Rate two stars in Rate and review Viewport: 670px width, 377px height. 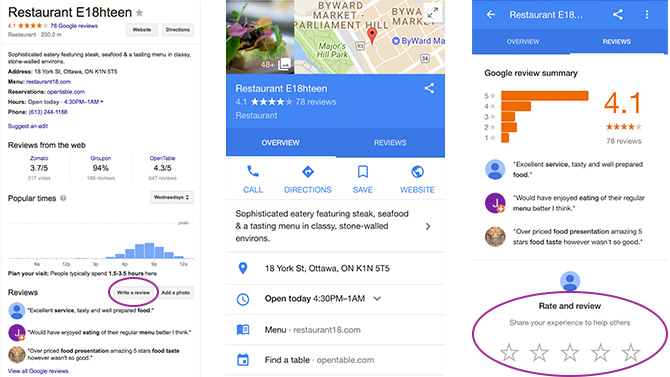(x=539, y=353)
